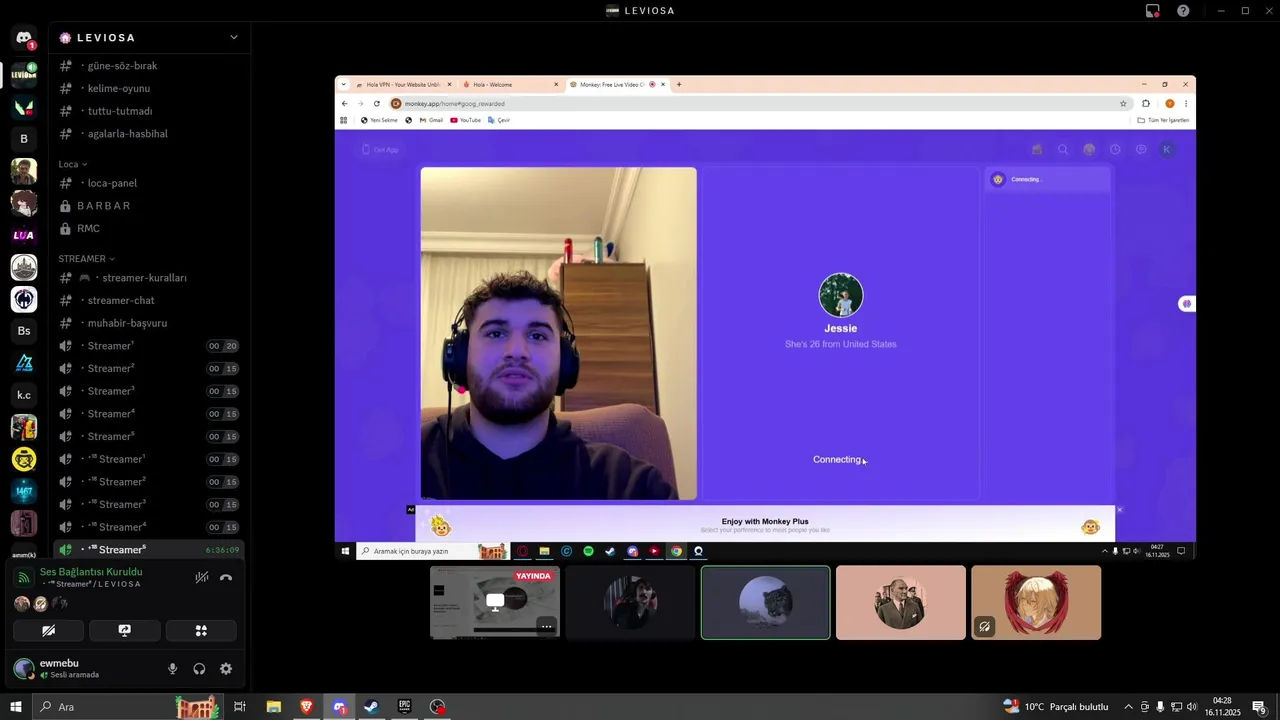The width and height of the screenshot is (1280, 720).
Task: Select the active +18 Streamer⁵ voice channel
Action: 147,550
